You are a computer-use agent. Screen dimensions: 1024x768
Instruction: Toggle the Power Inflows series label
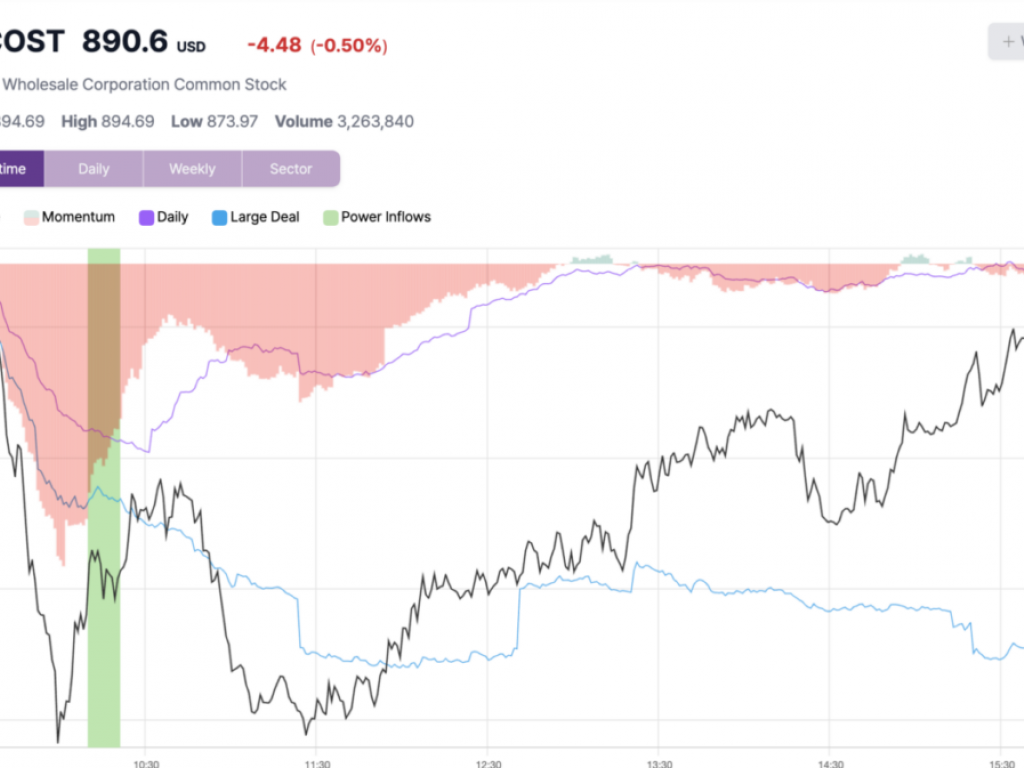[386, 217]
